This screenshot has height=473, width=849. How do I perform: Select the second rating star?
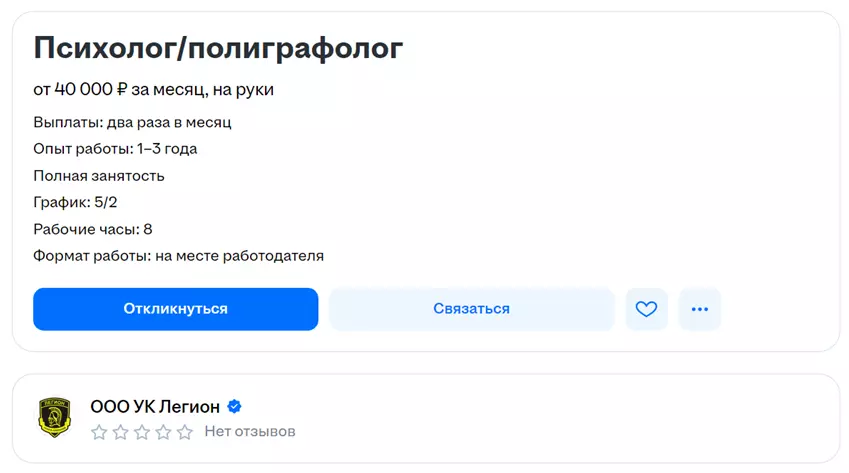pos(120,432)
